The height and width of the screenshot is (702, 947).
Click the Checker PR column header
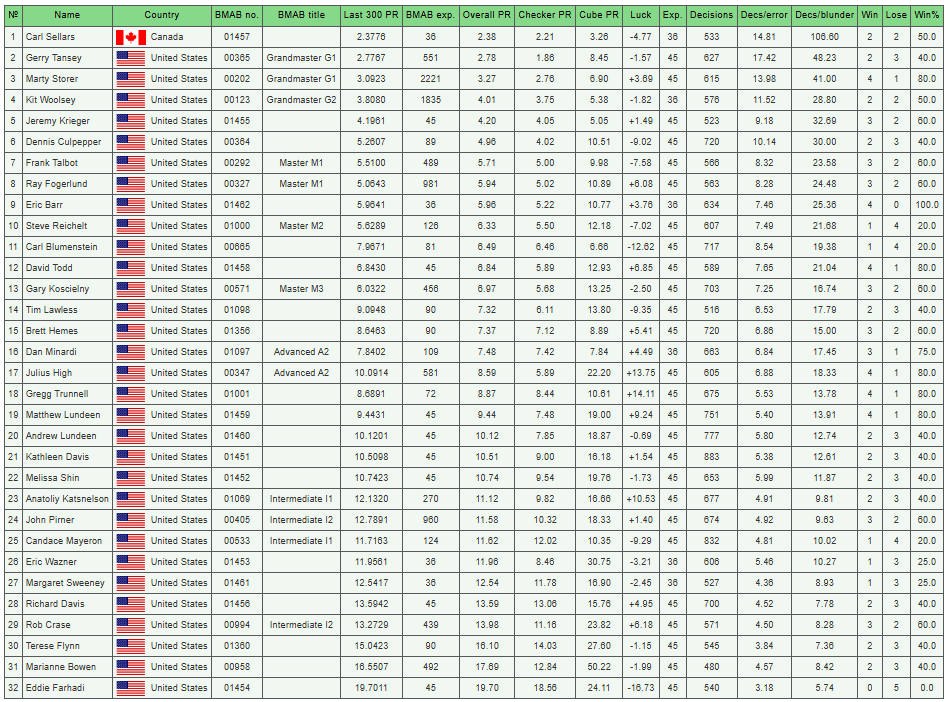[545, 15]
